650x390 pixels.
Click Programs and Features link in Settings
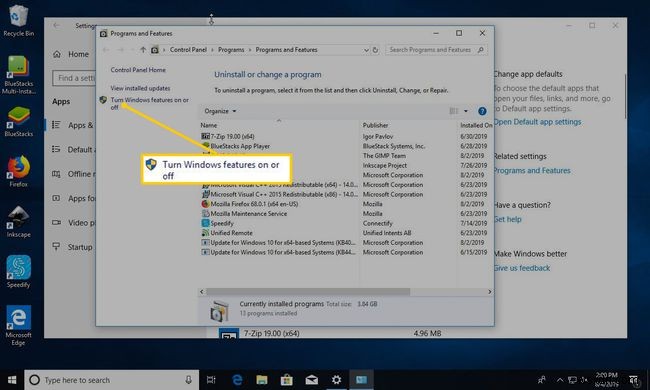(532, 170)
